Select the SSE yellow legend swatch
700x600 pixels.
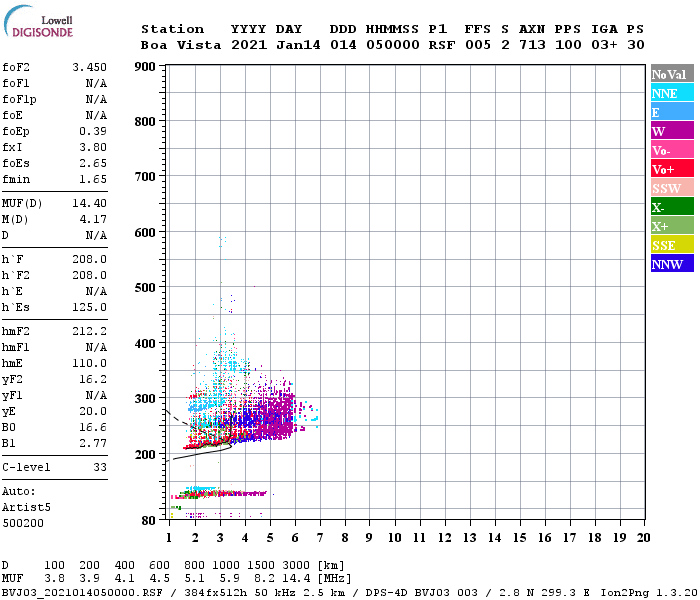pos(672,245)
